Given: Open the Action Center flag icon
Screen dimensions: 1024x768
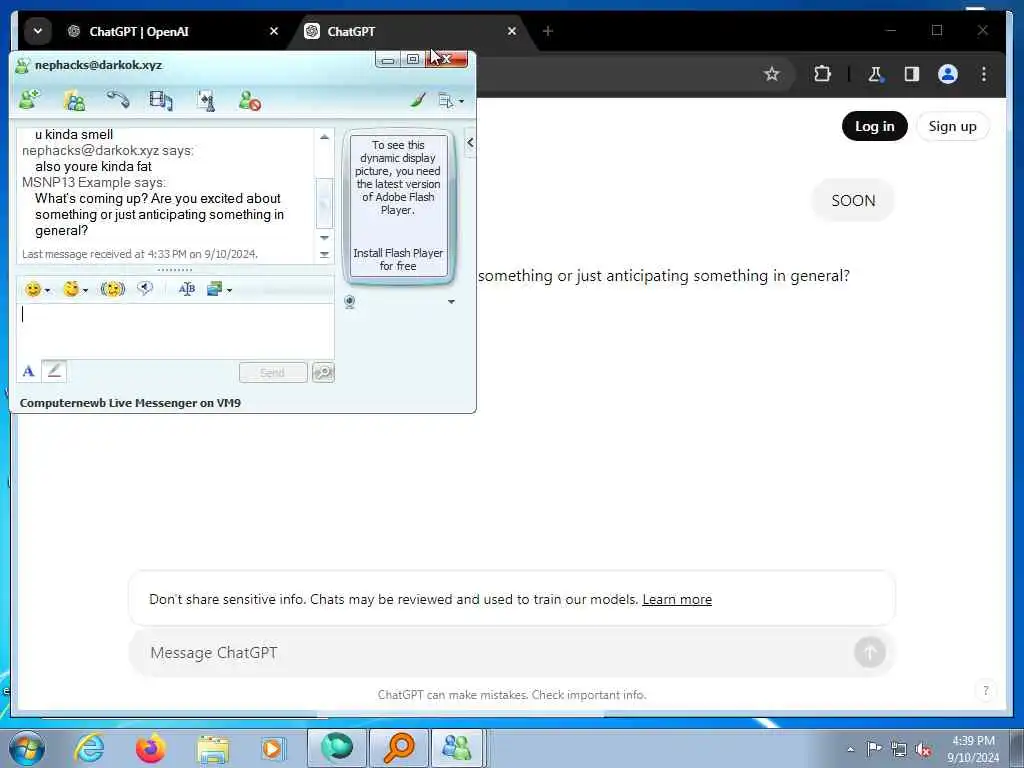Looking at the screenshot, I should (874, 749).
